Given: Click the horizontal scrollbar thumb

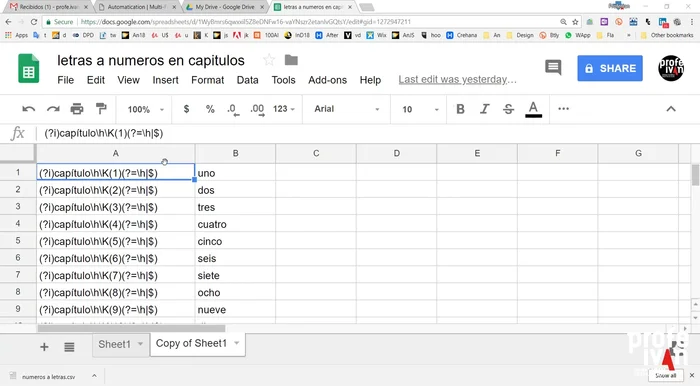Looking at the screenshot, I should [131, 329].
